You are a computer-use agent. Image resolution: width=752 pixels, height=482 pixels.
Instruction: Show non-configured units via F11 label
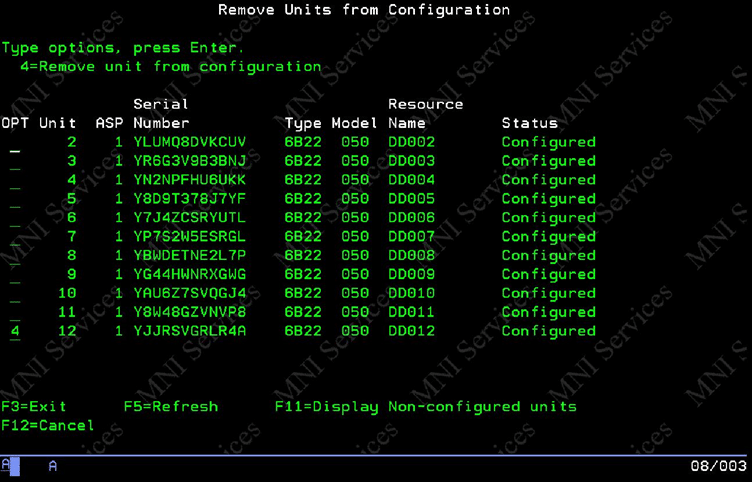[x=425, y=407]
